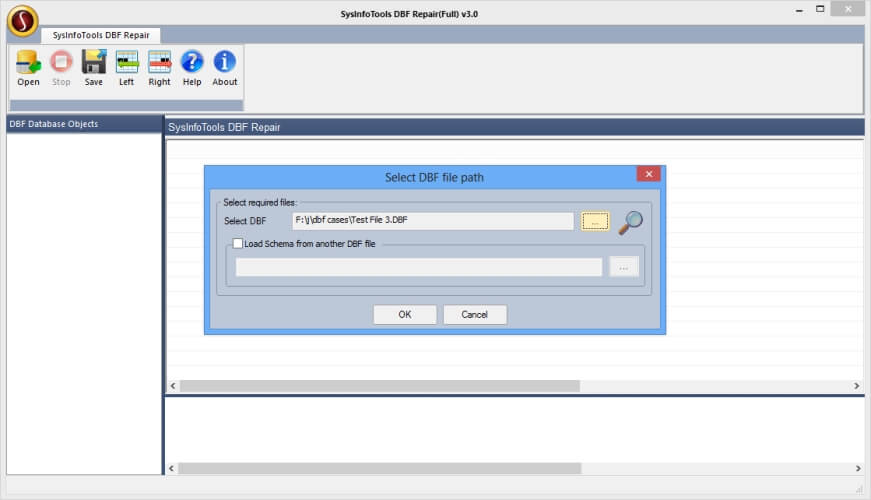Select the SysInfoTools DBF Repair ribbon tab

pyautogui.click(x=100, y=35)
